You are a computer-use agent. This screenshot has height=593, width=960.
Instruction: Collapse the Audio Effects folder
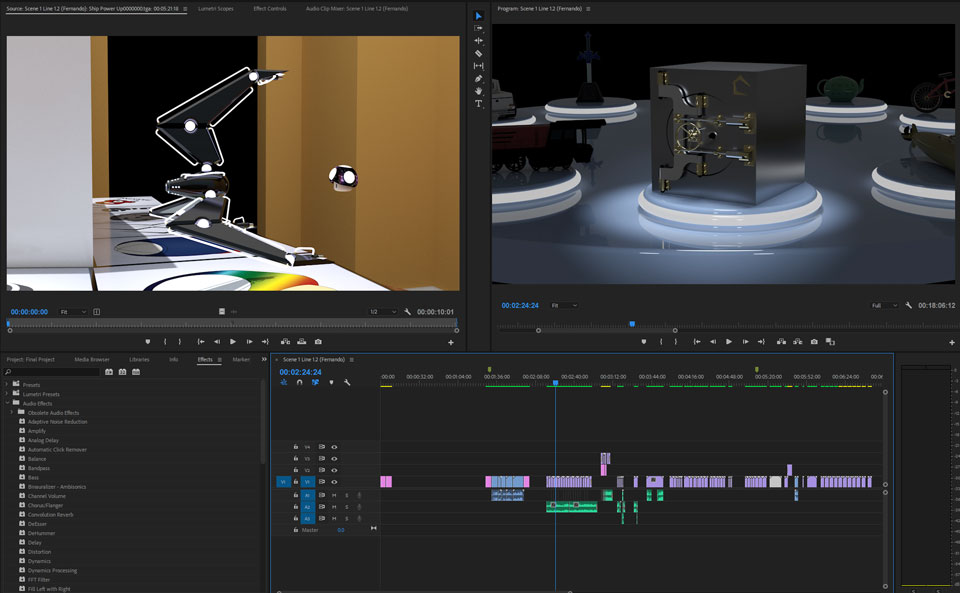(x=7, y=403)
